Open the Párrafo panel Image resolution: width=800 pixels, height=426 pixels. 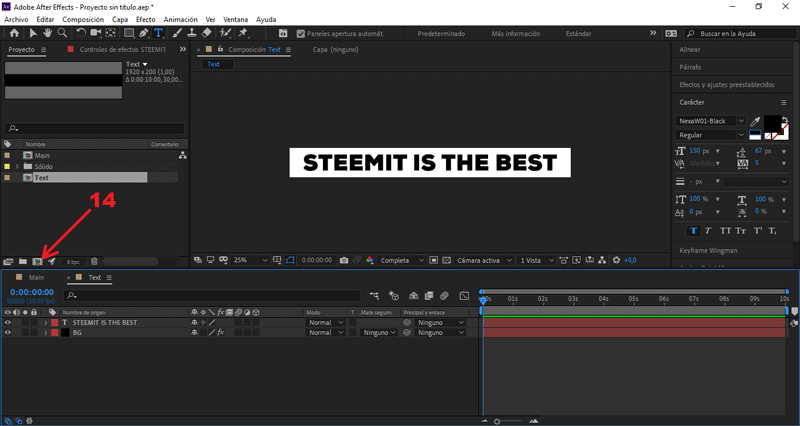pyautogui.click(x=691, y=67)
